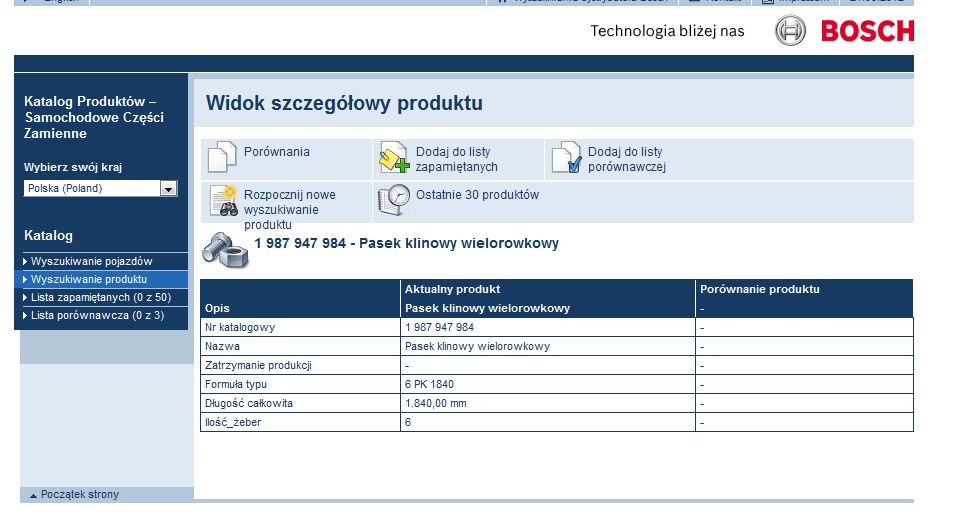This screenshot has height=520, width=976.
Task: Click the Aktualny produkt column header
Action: [x=453, y=290]
